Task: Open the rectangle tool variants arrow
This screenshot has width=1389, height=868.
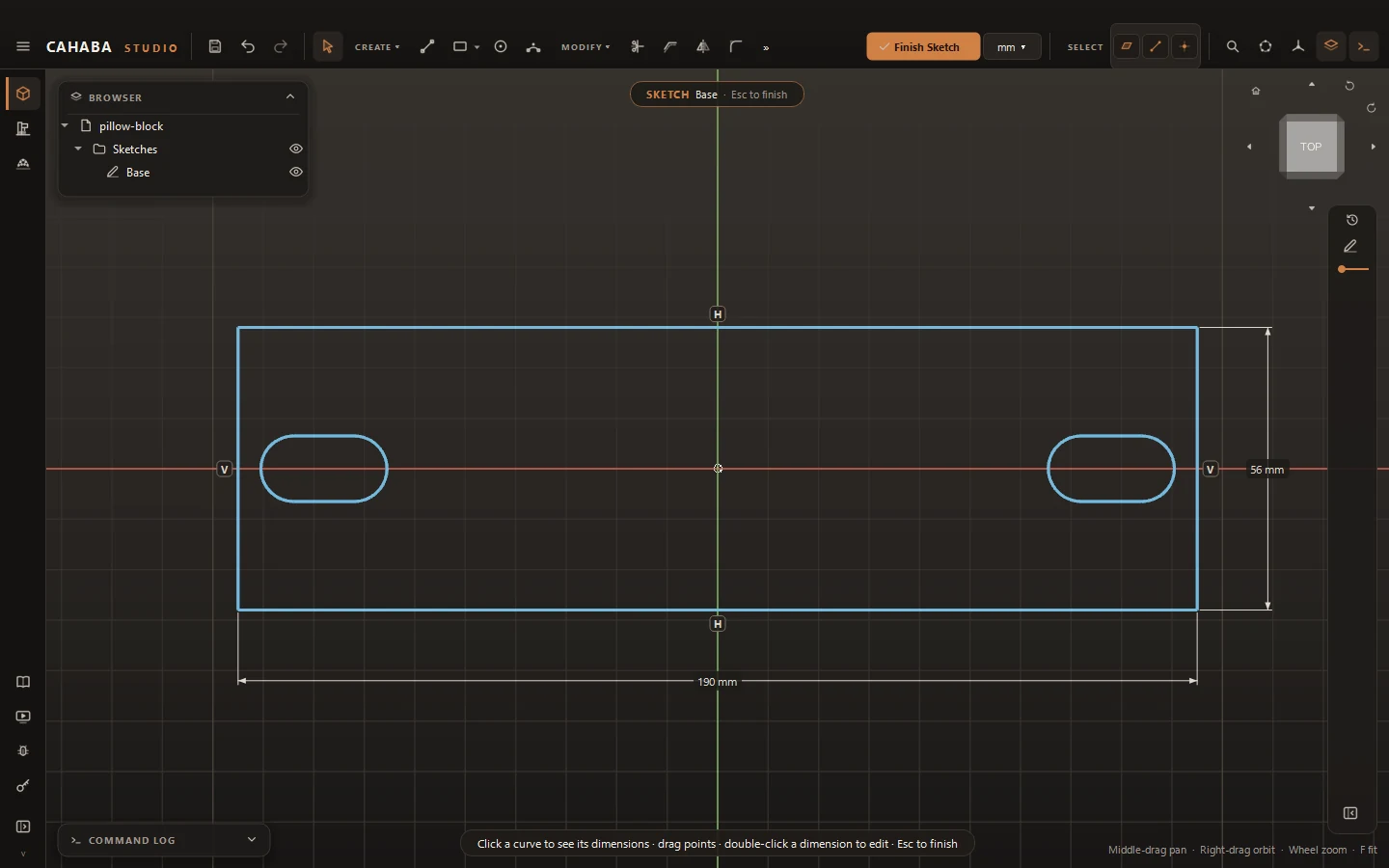Action: (x=477, y=47)
